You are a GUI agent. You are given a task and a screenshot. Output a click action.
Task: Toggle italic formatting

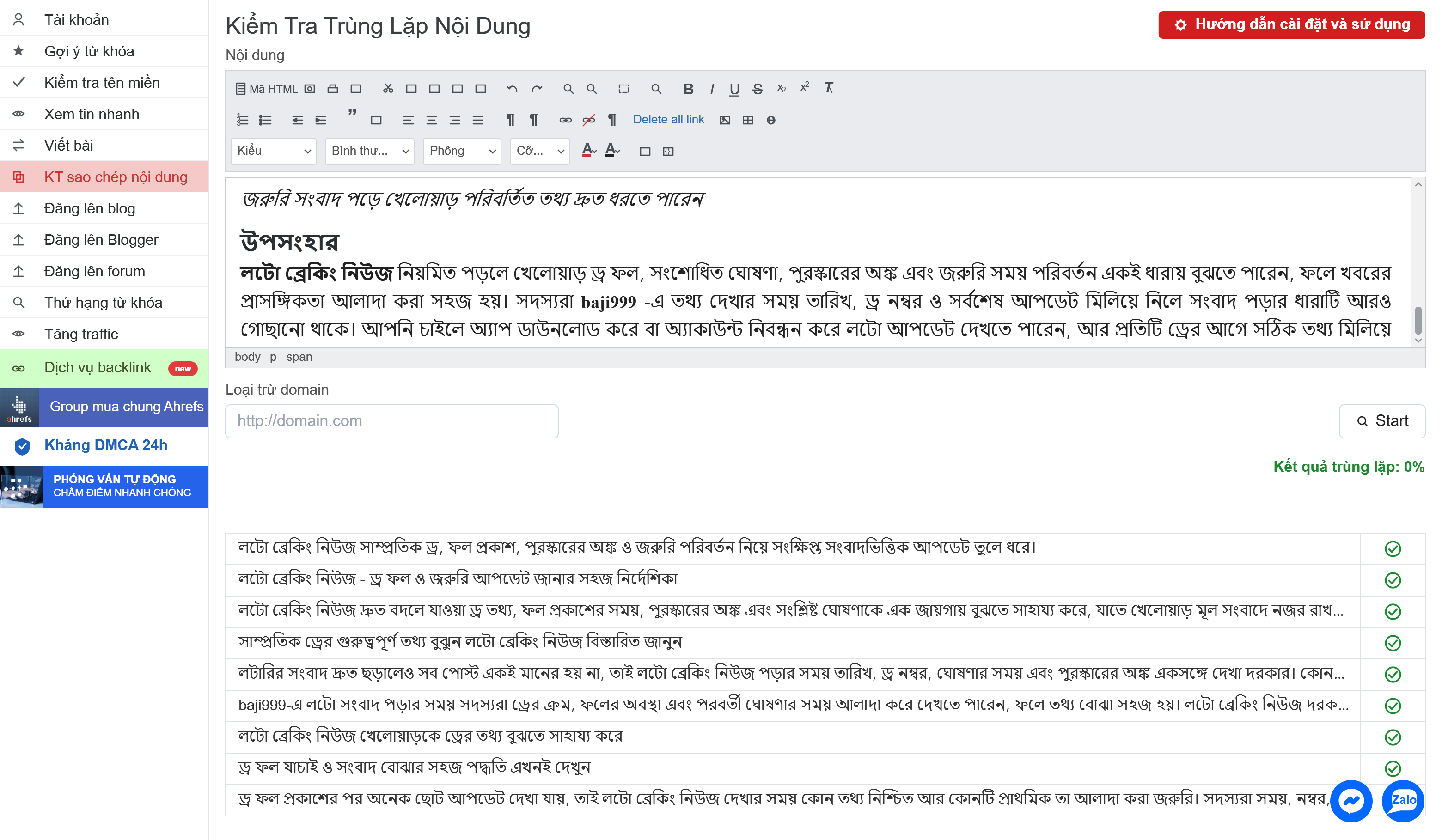(x=712, y=89)
